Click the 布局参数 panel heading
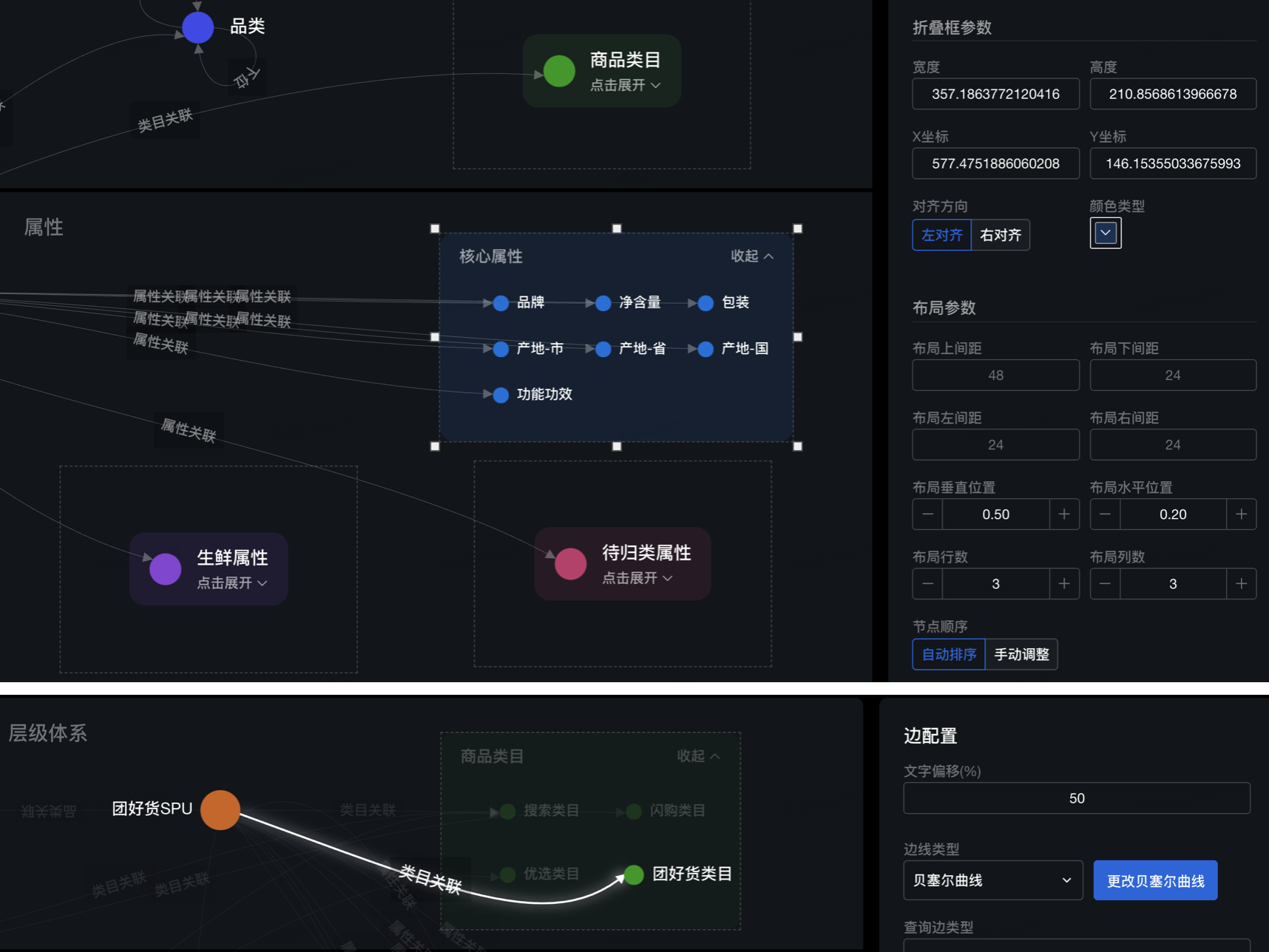This screenshot has width=1269, height=952. (944, 307)
